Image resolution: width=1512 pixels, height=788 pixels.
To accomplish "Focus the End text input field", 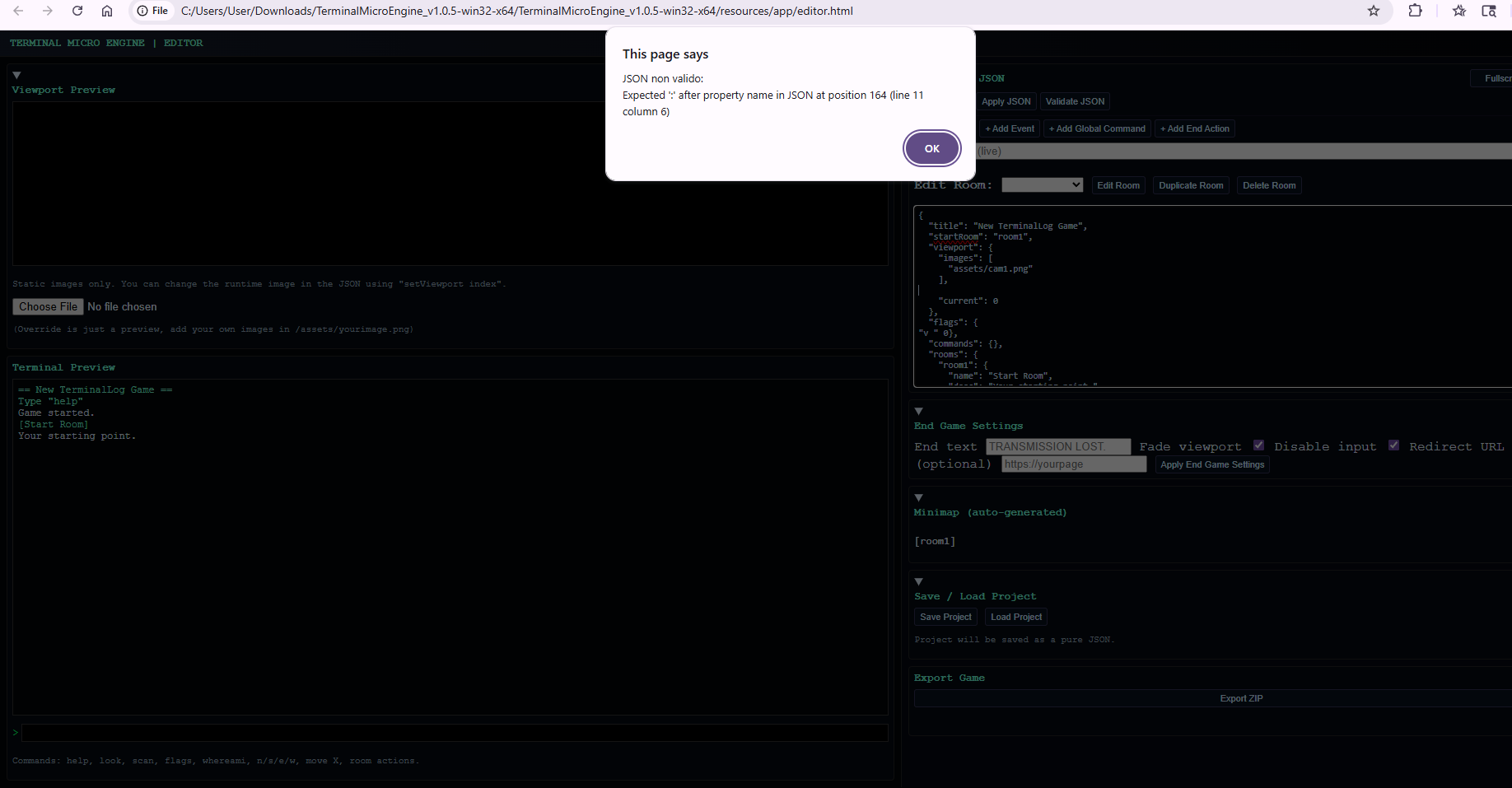I will click(x=1058, y=446).
